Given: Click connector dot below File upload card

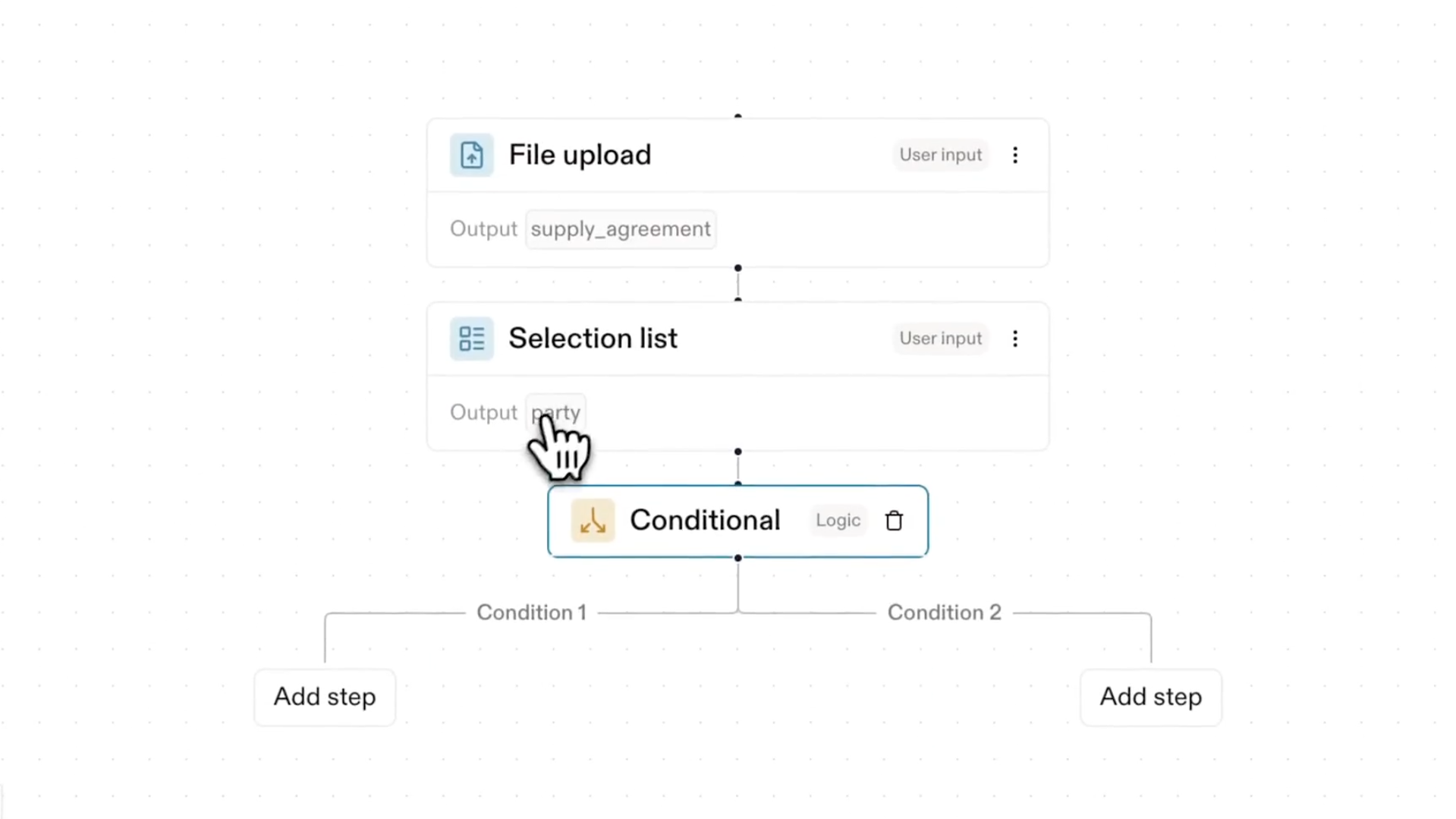Looking at the screenshot, I should point(737,268).
